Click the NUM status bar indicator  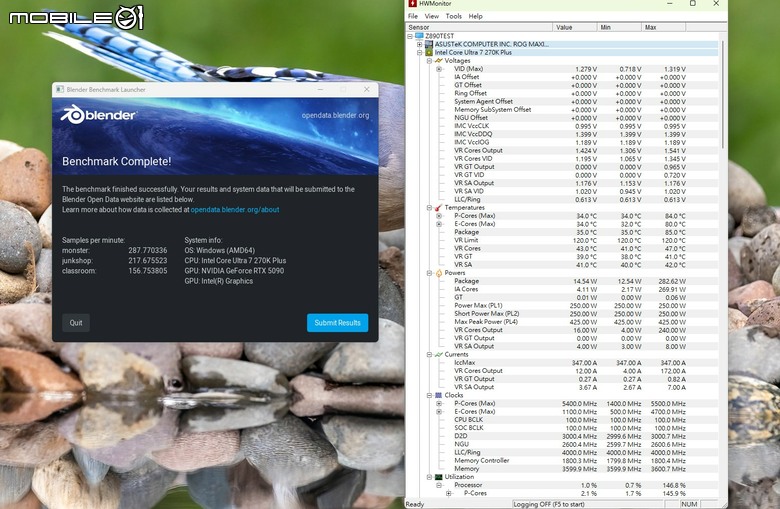click(x=689, y=504)
